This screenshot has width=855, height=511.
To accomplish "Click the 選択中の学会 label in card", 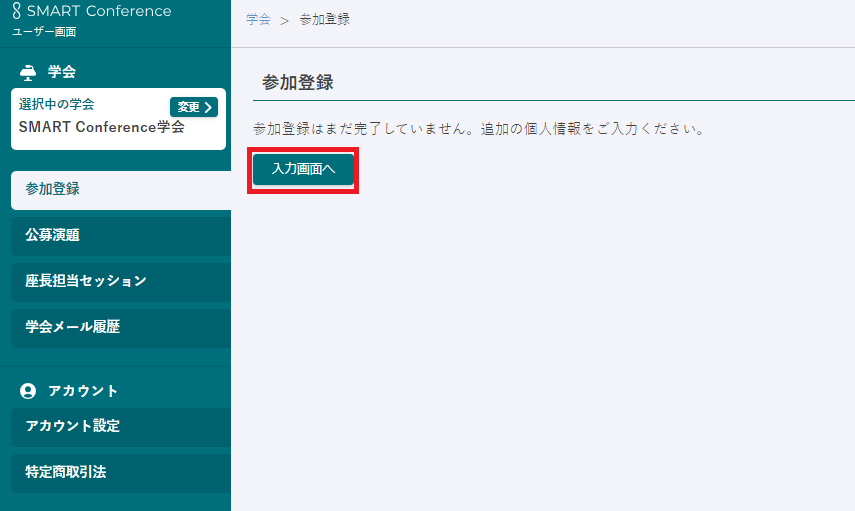I will click(57, 104).
